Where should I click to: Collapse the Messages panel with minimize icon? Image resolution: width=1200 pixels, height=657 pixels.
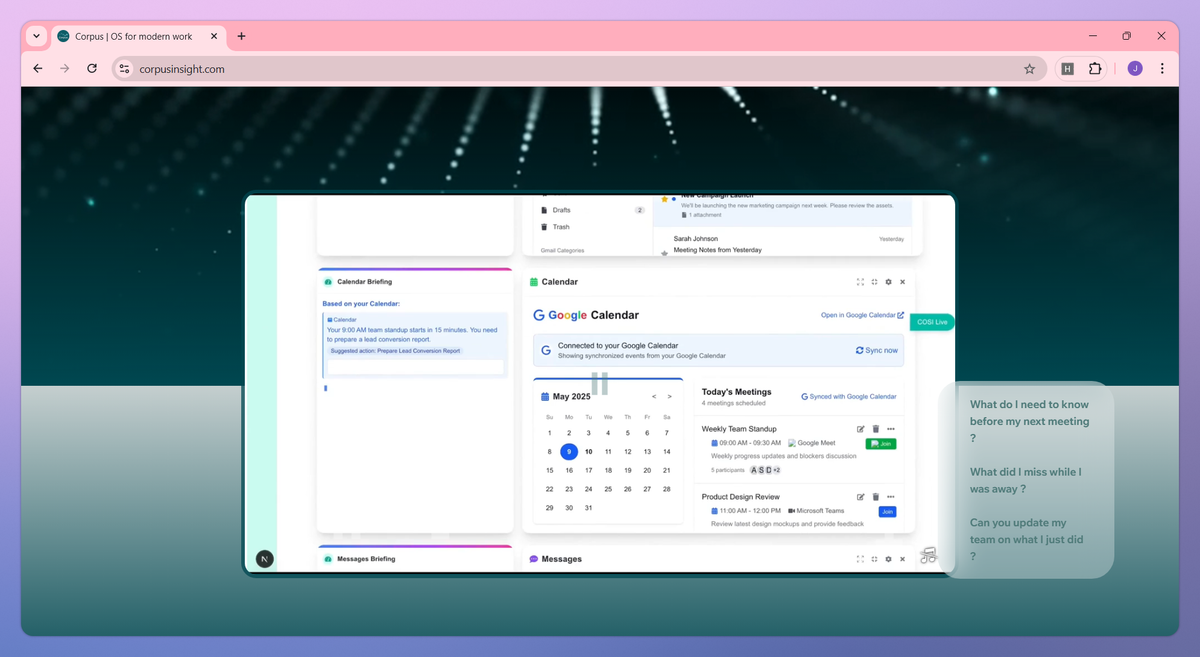tap(874, 559)
